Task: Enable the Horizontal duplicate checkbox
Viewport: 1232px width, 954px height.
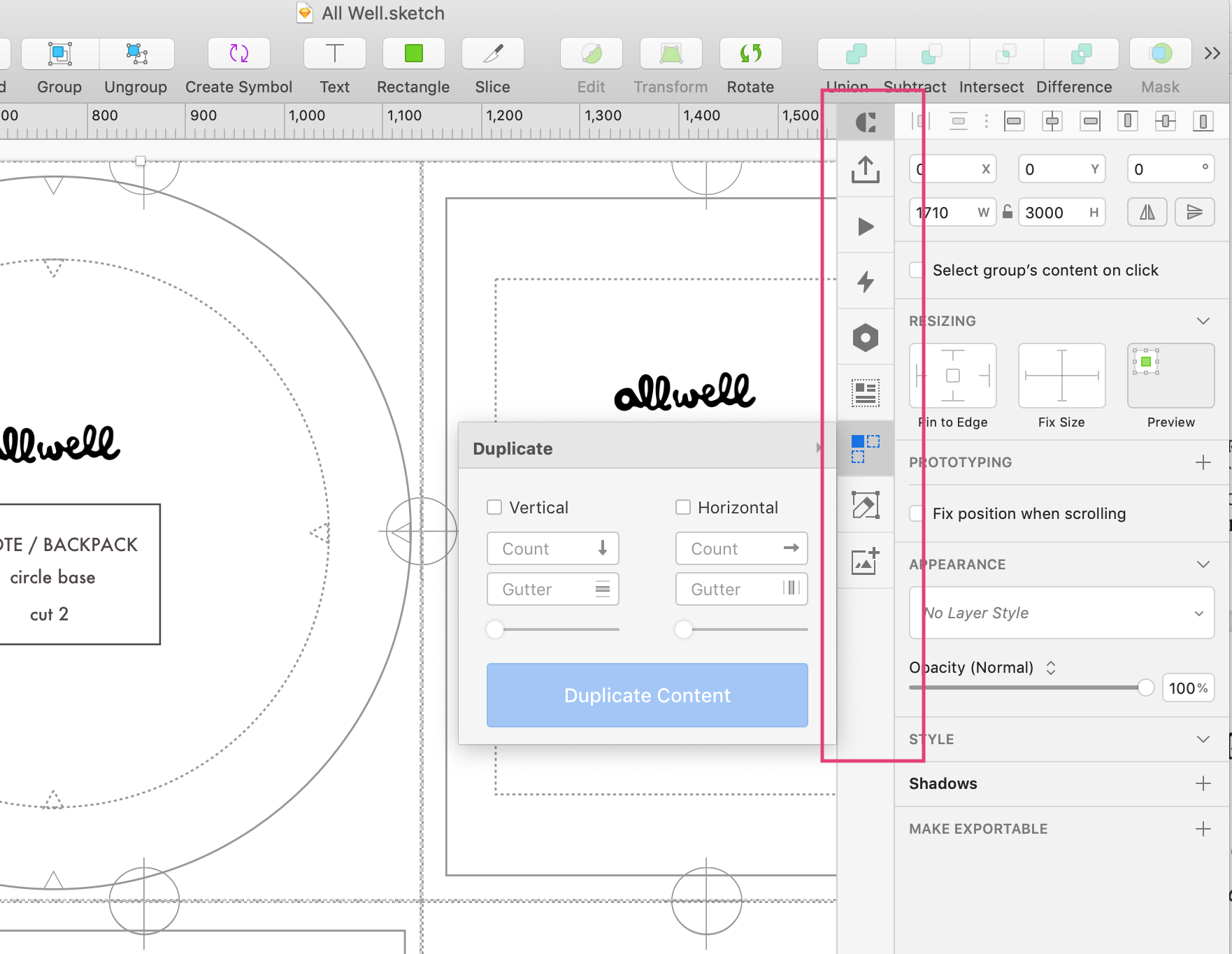Action: coord(683,507)
